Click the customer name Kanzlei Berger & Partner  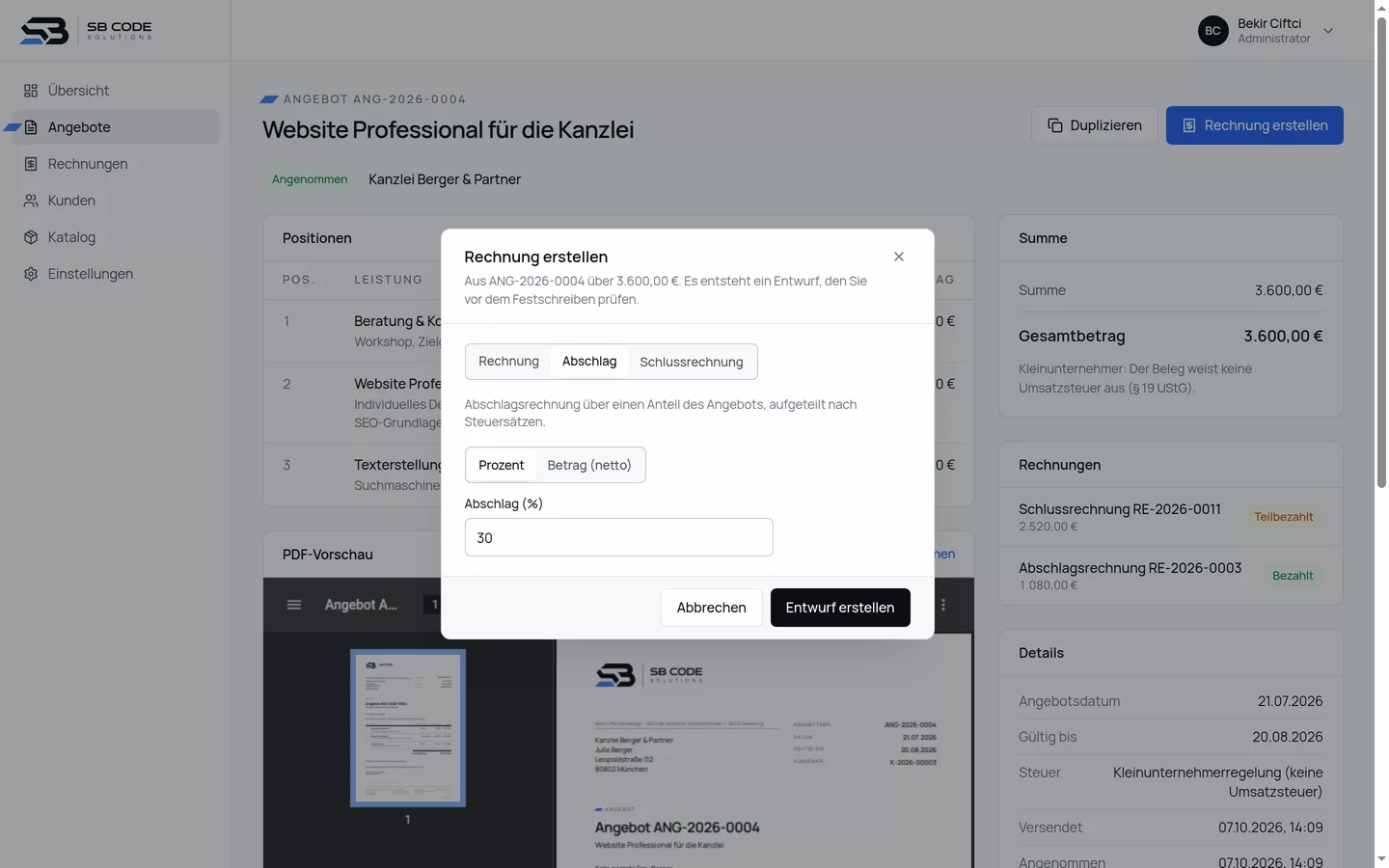tap(445, 179)
